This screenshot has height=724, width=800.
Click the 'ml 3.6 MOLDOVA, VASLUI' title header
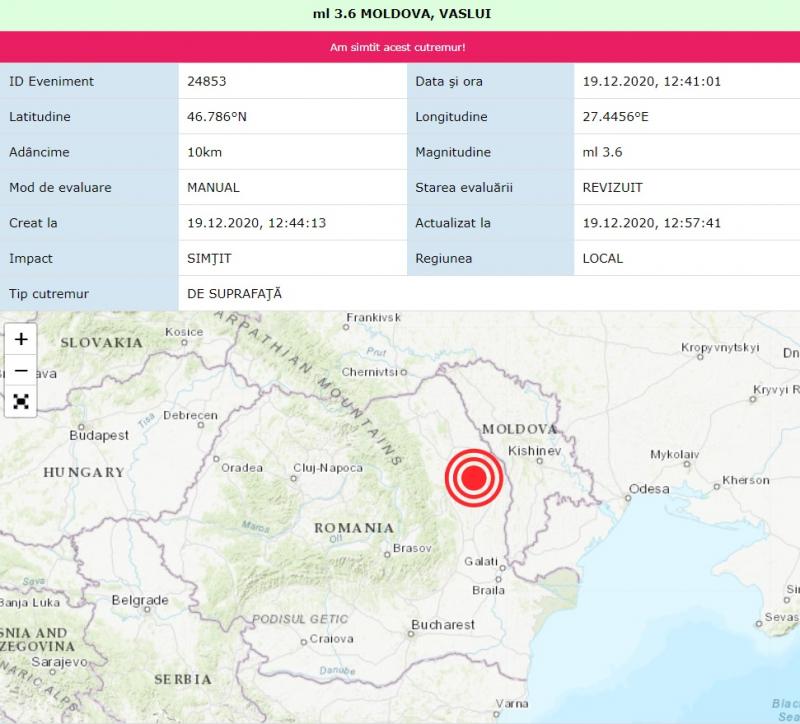pos(400,14)
